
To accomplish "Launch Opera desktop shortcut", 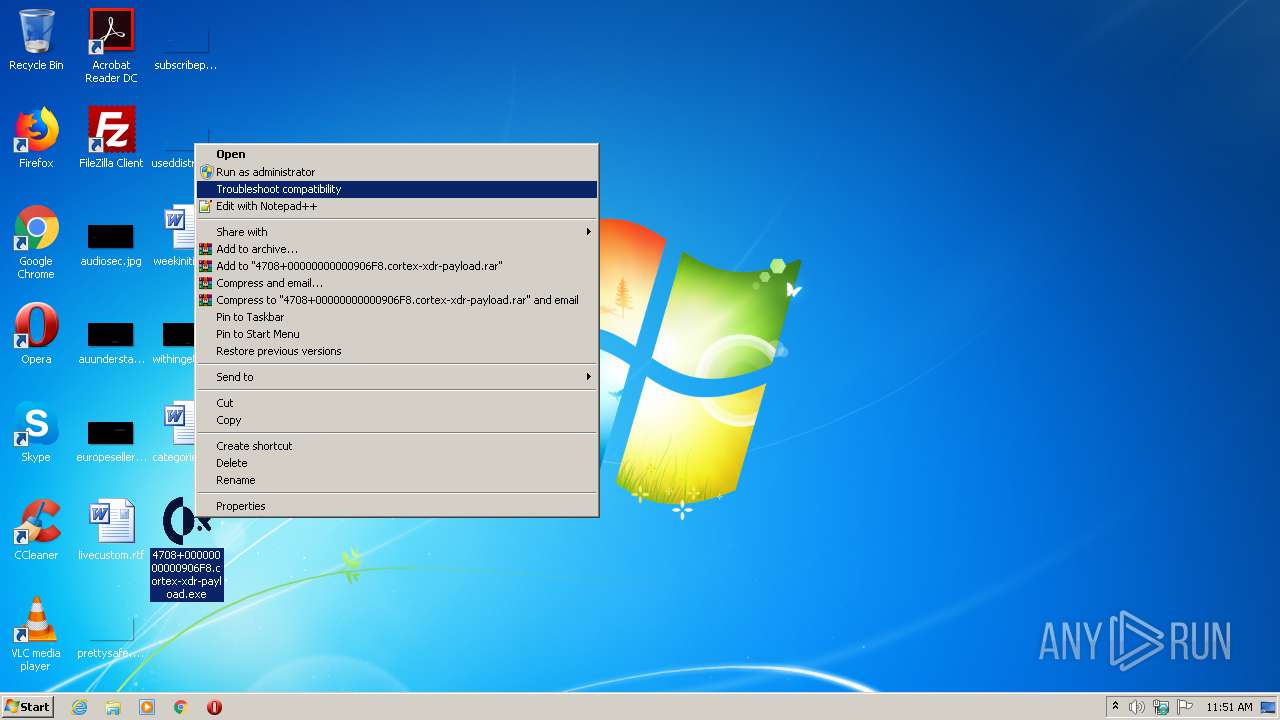I will click(x=36, y=334).
